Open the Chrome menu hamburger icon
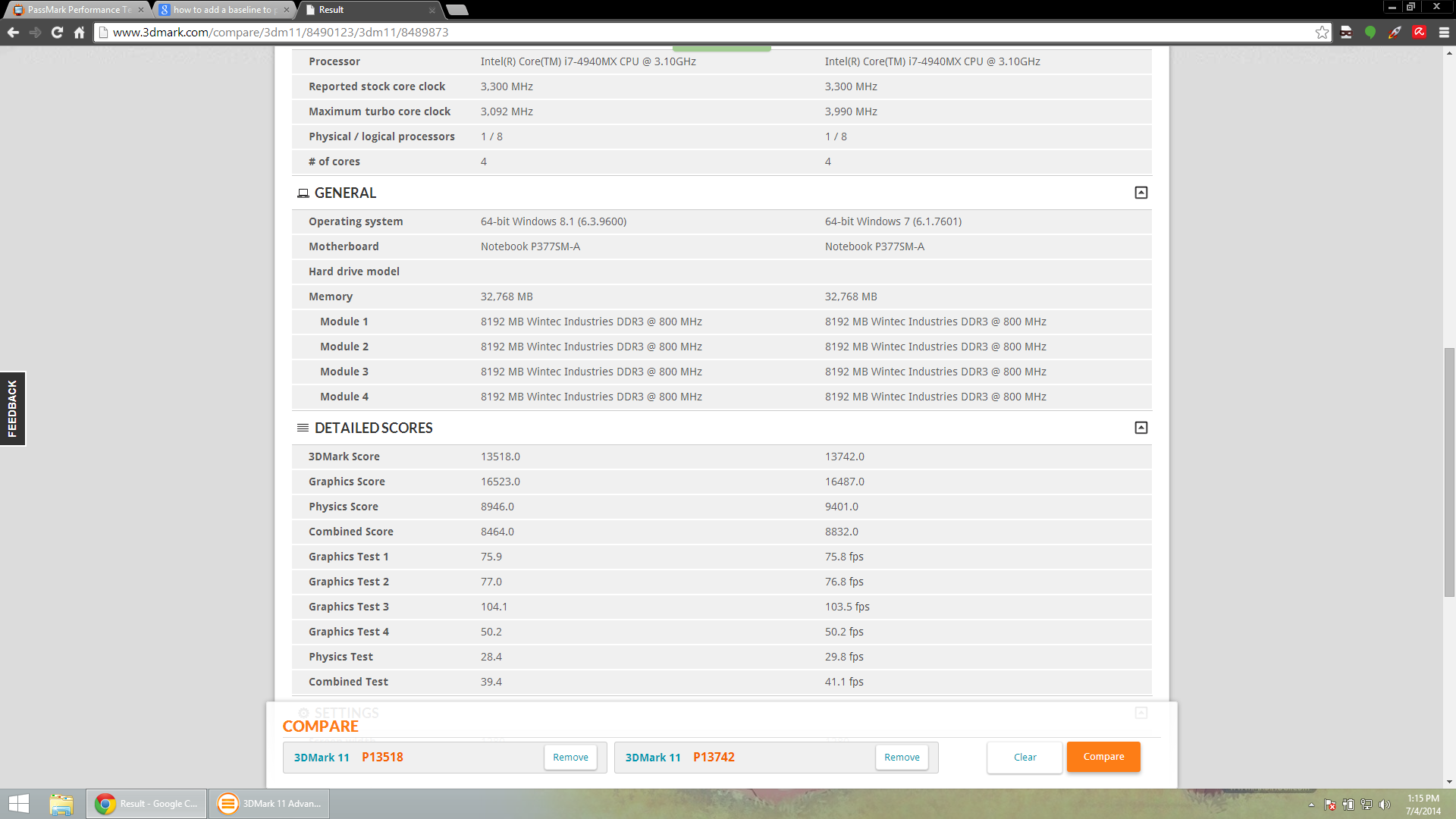Viewport: 1456px width, 819px height. 1444,32
